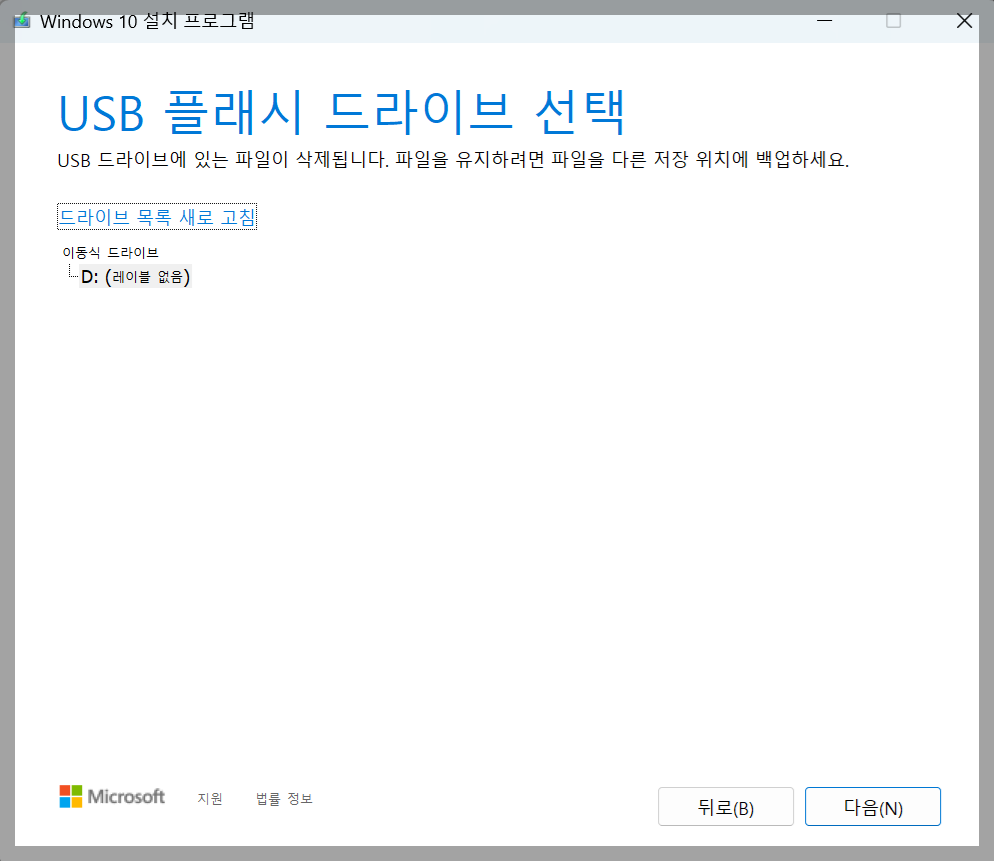Click the Microsoft logo
994x861 pixels.
(x=112, y=796)
